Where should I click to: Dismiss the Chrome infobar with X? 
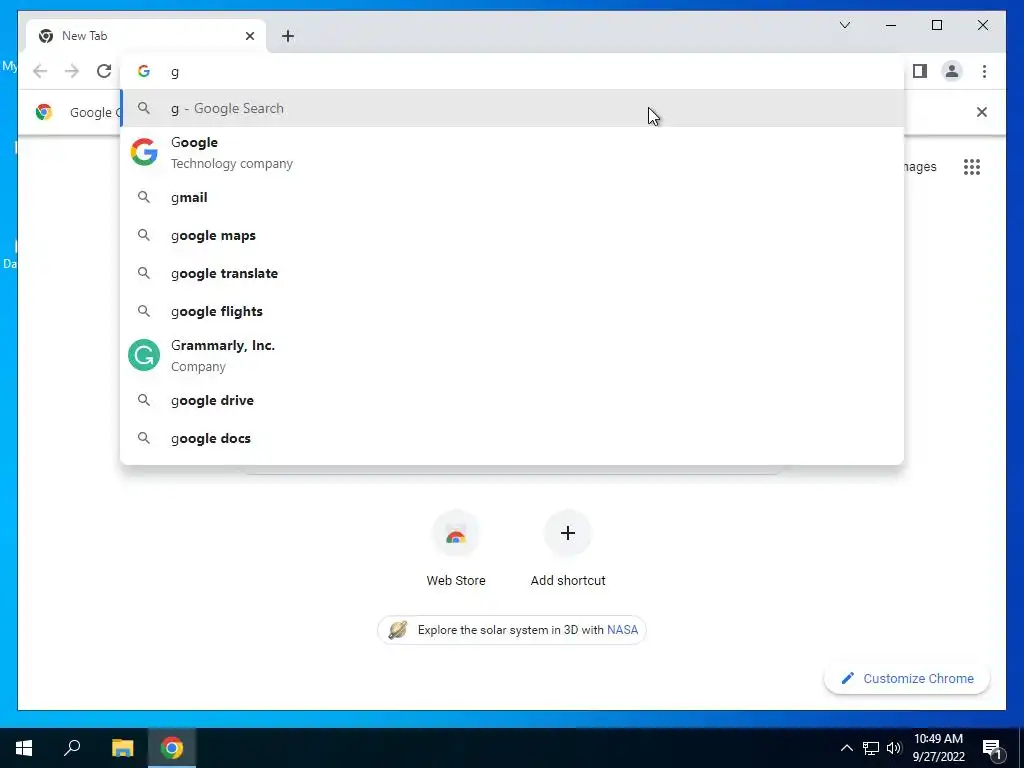(982, 112)
